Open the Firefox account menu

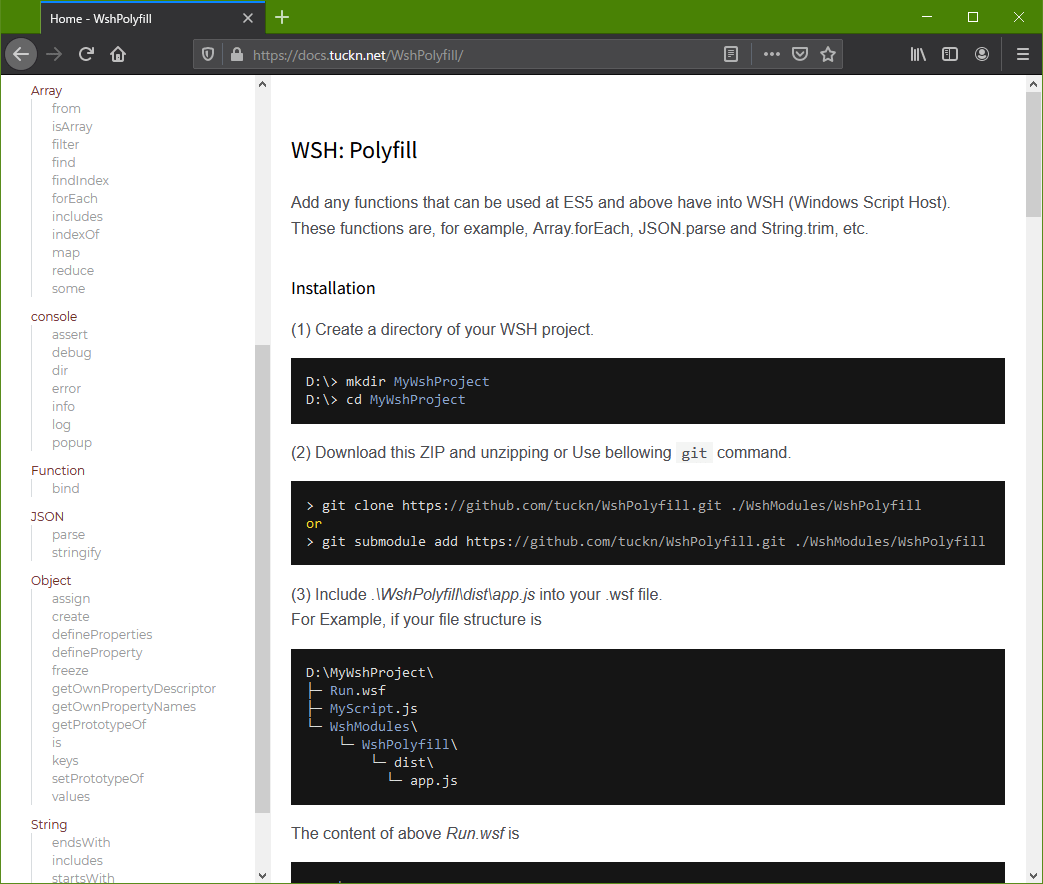[982, 54]
